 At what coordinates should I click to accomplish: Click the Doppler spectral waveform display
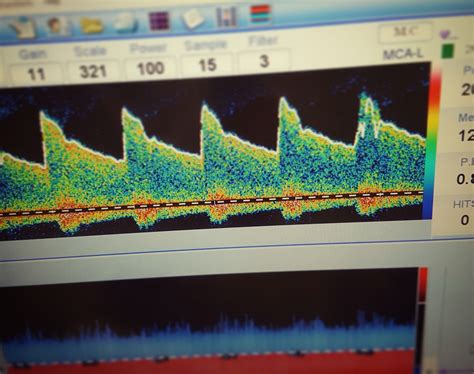click(x=213, y=152)
